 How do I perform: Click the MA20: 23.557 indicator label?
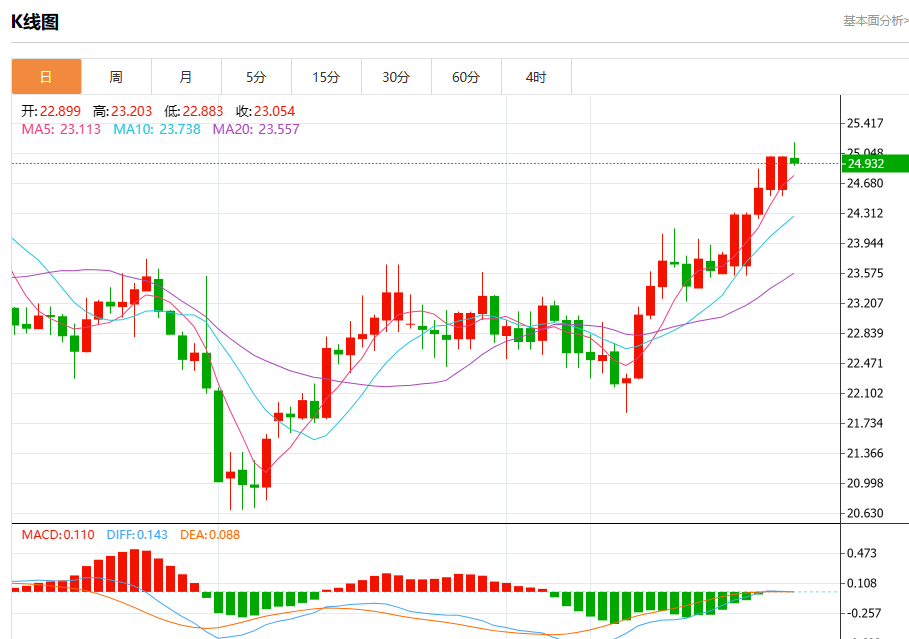click(256, 129)
